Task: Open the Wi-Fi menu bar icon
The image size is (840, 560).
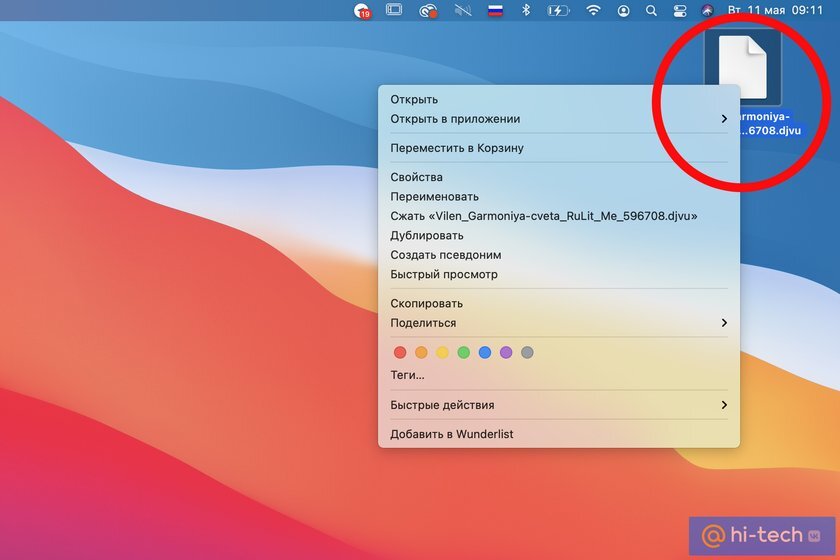Action: [x=593, y=10]
